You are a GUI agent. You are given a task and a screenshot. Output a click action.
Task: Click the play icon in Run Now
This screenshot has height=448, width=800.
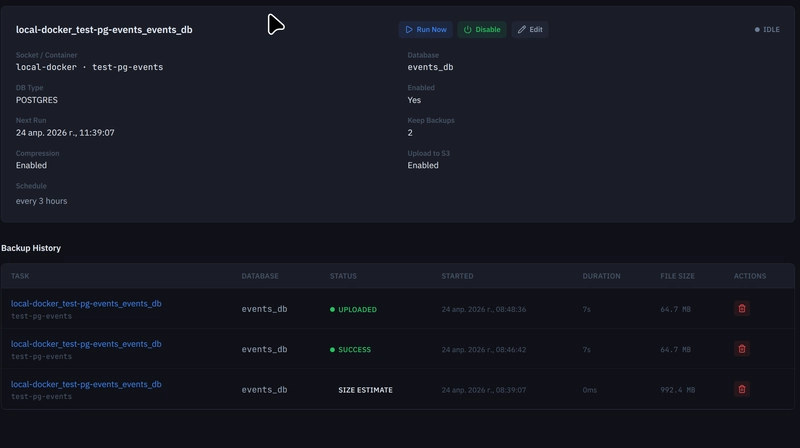409,30
